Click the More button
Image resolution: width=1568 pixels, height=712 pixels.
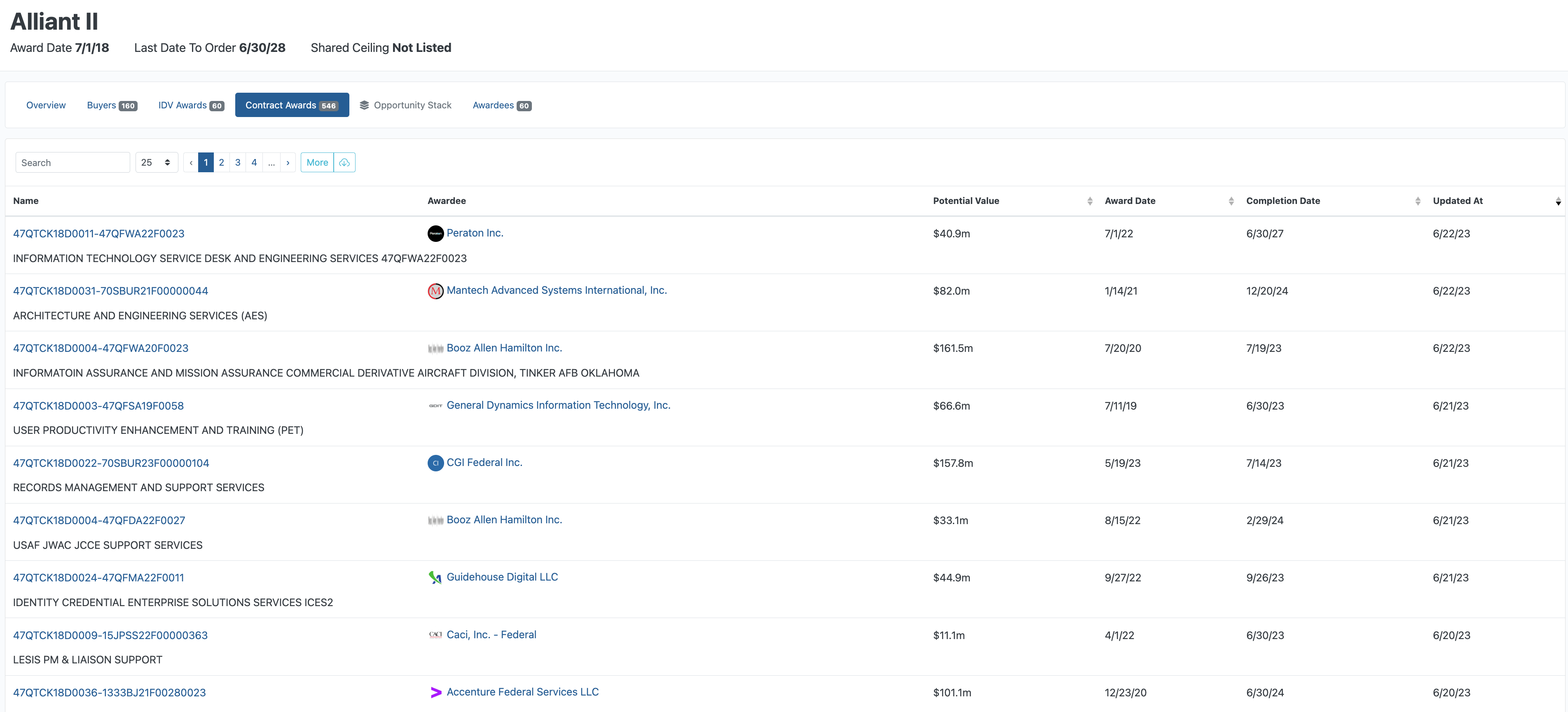[x=317, y=162]
